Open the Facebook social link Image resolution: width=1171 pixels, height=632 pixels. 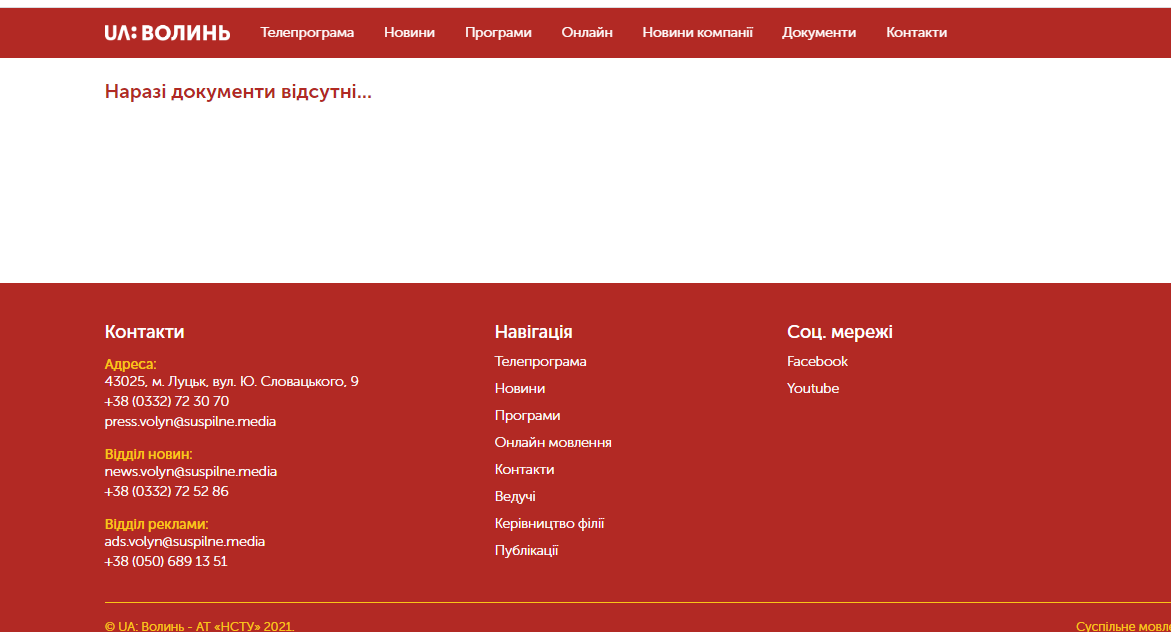click(817, 361)
